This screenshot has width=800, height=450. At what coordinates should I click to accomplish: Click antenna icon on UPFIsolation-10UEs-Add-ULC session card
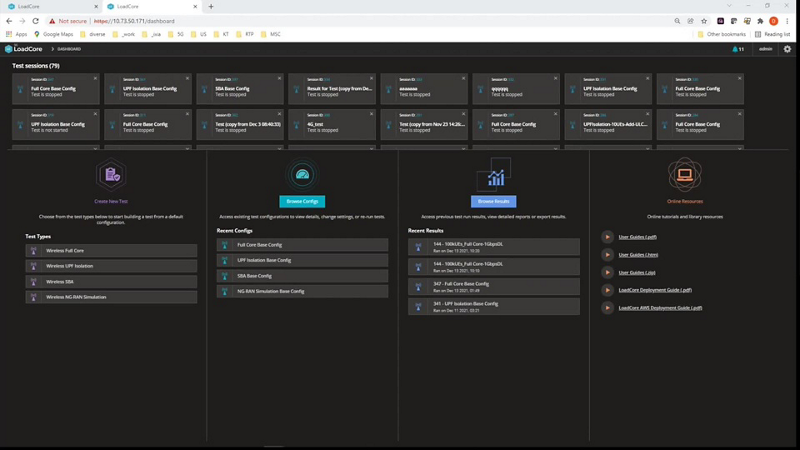point(572,124)
